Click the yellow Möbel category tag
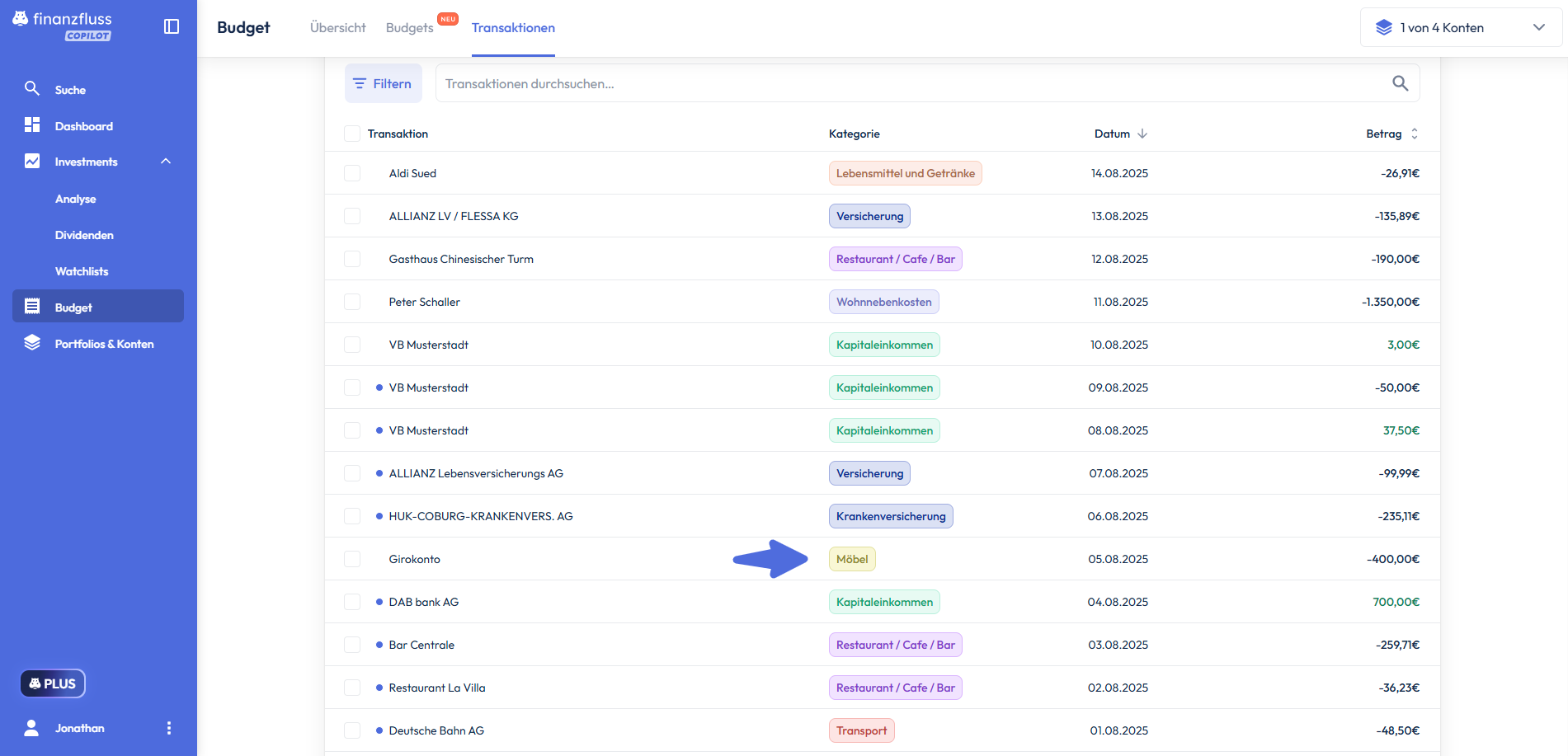This screenshot has height=756, width=1568. 852,559
